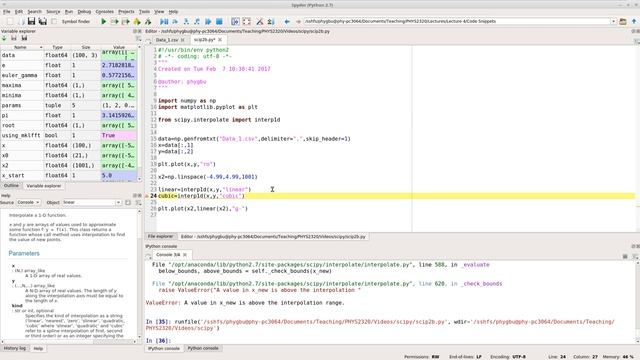
Task: Open the PYTHONPATH manager icon
Action: [x=271, y=21]
